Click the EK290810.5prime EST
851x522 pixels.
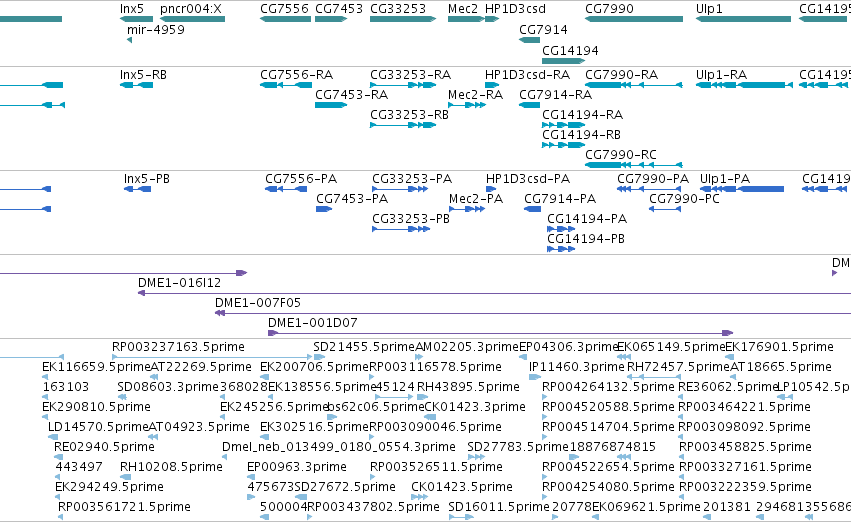[x=45, y=417]
